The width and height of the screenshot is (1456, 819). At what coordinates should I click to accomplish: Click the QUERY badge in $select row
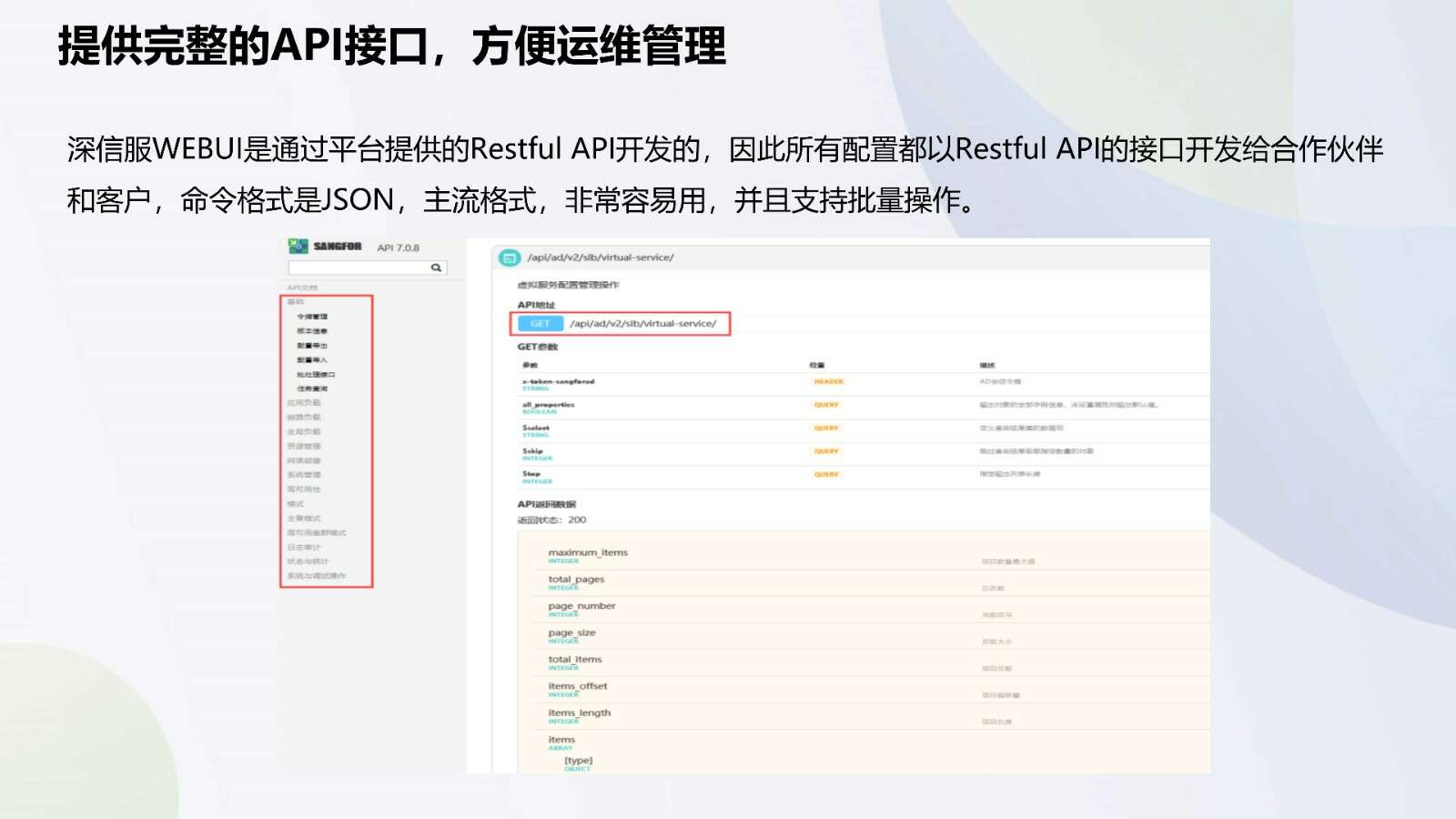pyautogui.click(x=826, y=428)
